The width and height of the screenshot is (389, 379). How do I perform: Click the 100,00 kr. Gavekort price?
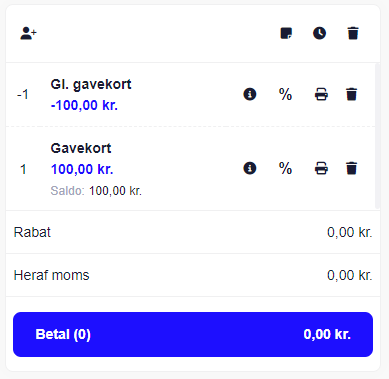(82, 169)
